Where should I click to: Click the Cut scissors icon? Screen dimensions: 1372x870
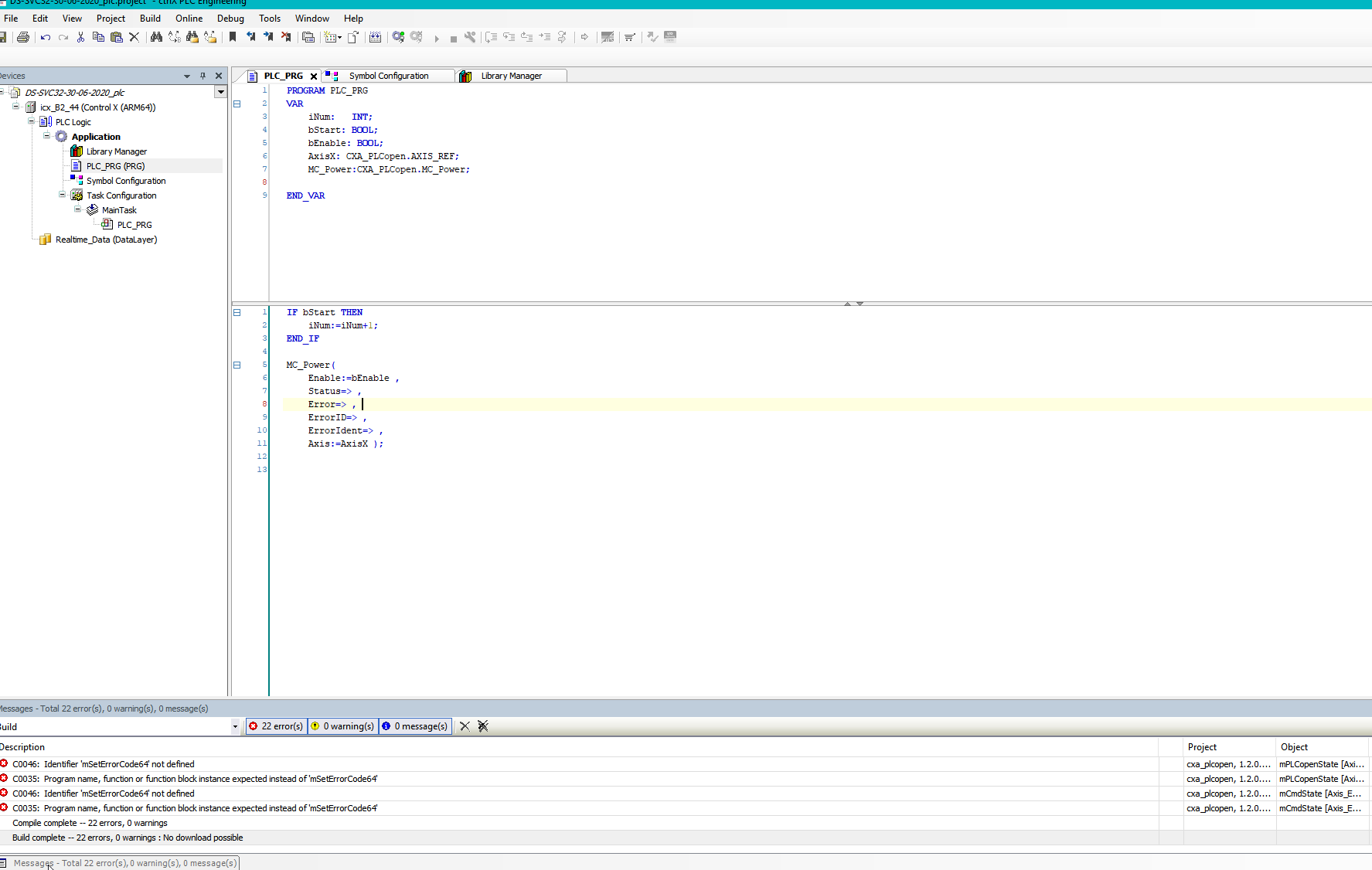click(x=80, y=37)
